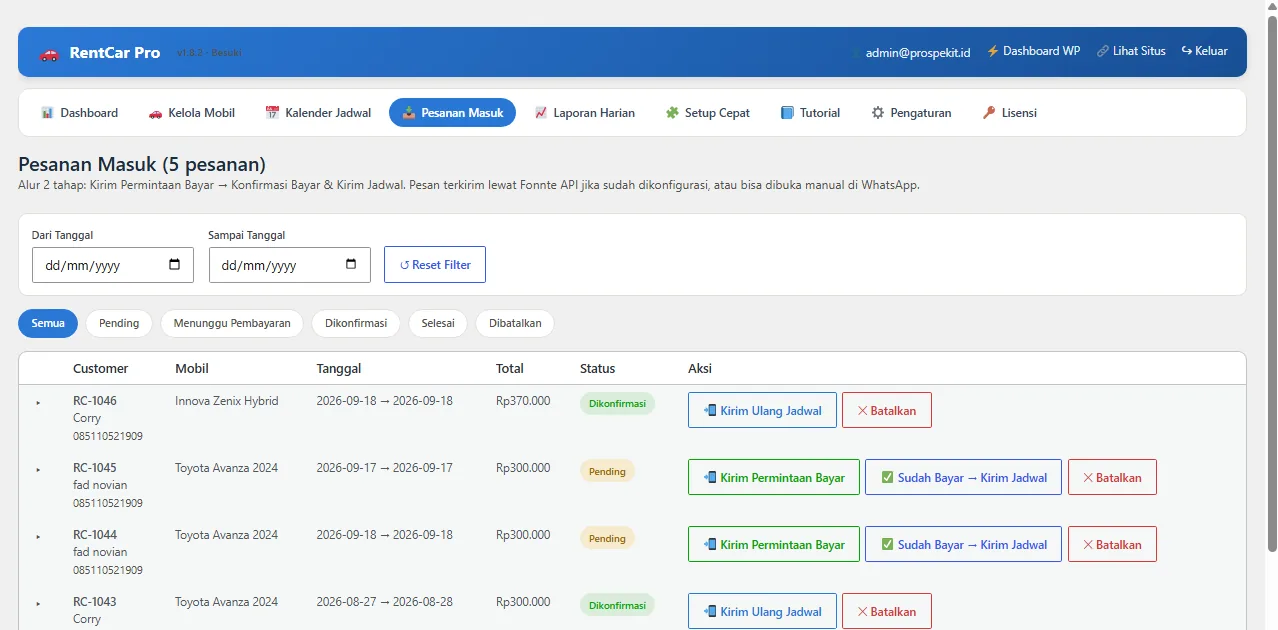The height and width of the screenshot is (630, 1278).
Task: Click the puzzle icon on Setup Cepat tab
Action: pos(672,113)
